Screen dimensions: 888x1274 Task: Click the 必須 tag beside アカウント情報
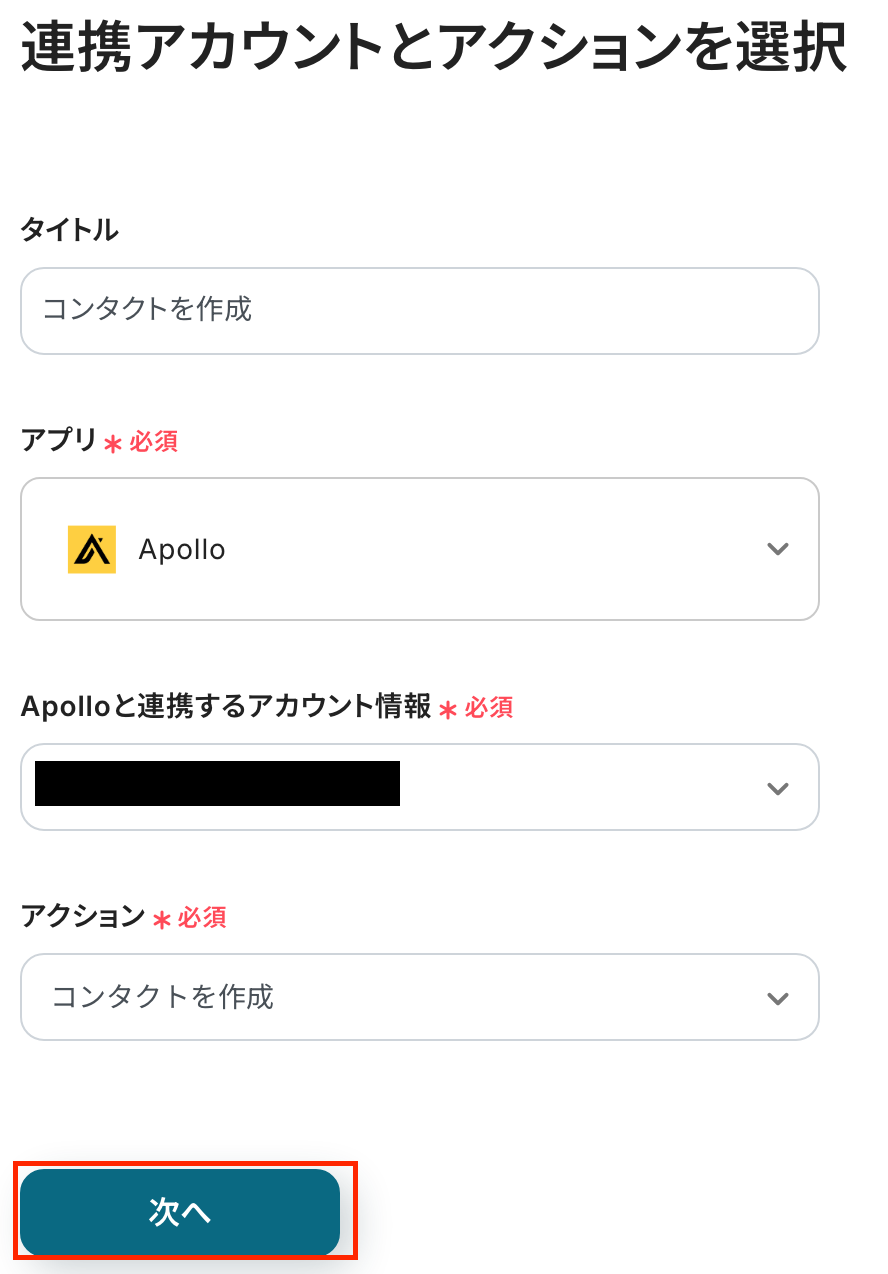coord(489,708)
